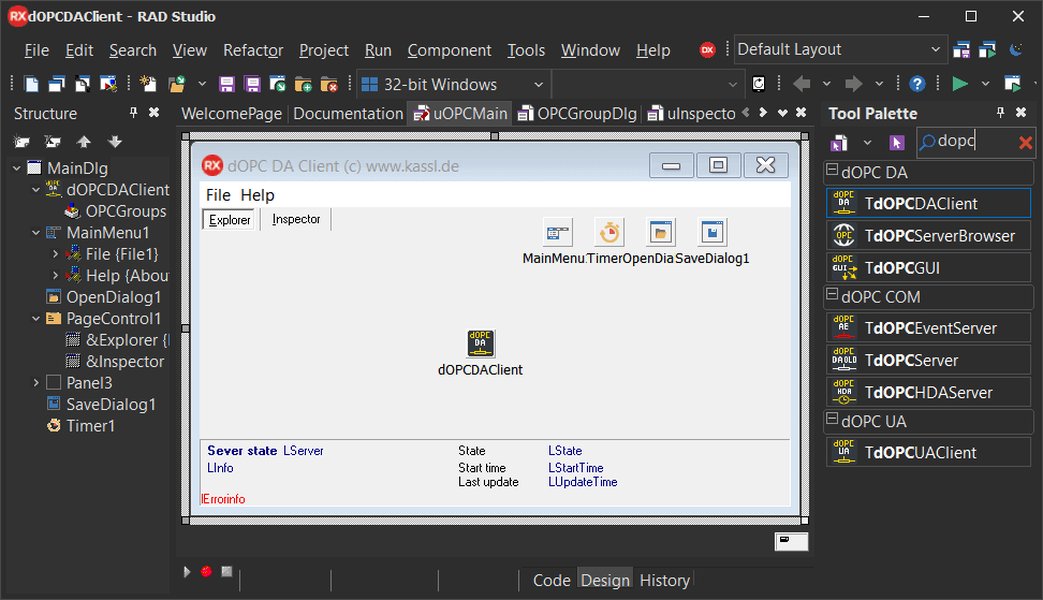This screenshot has height=600, width=1043.
Task: Open dropdown arrow beside Run button
Action: (x=986, y=84)
